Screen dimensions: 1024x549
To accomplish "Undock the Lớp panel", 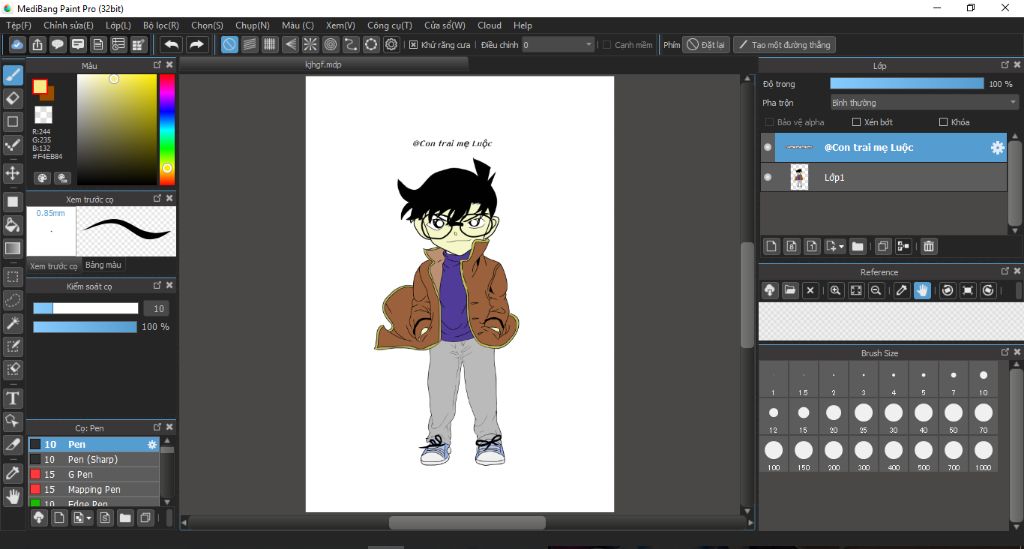I will [x=1005, y=65].
